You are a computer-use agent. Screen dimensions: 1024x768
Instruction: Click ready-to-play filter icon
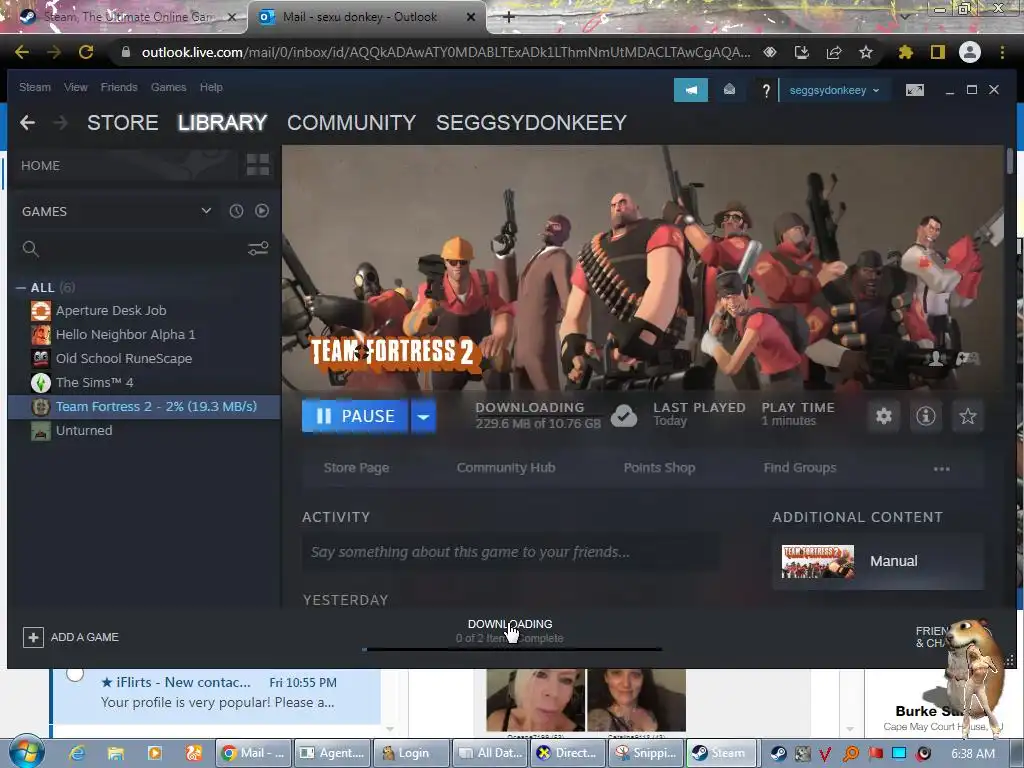pos(262,210)
